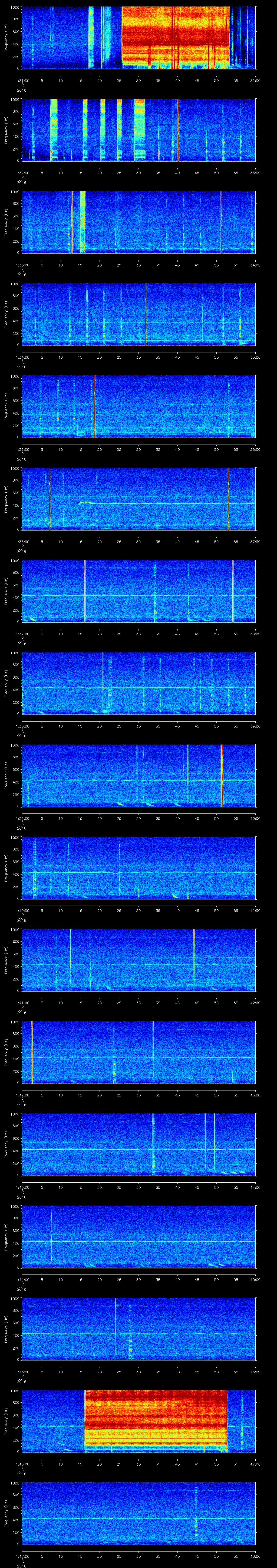Click the 34:00 end time label
The width and height of the screenshot is (277, 1568).
tap(255, 265)
